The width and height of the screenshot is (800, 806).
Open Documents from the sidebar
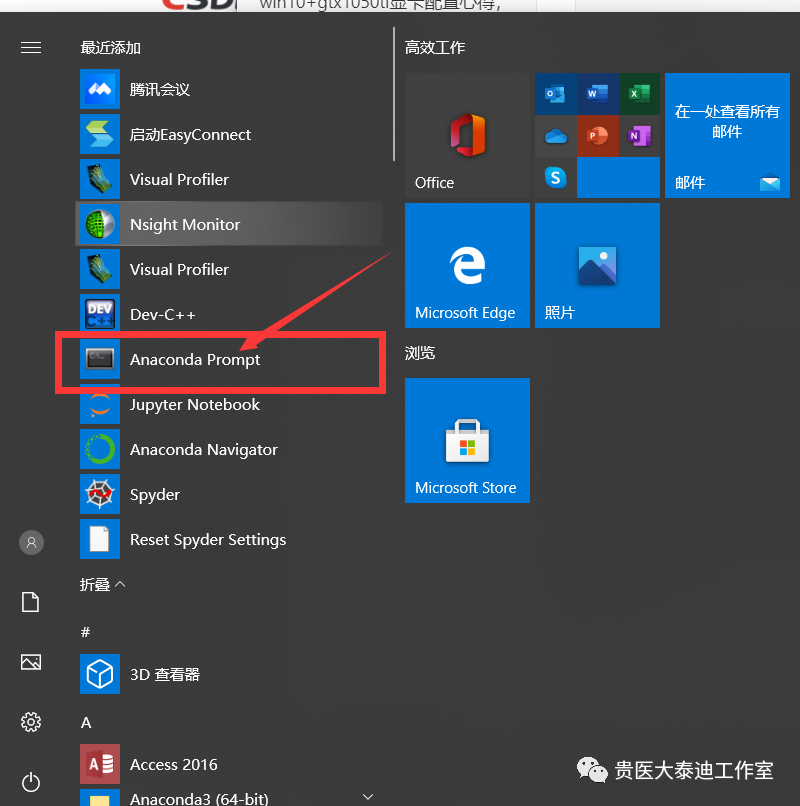pyautogui.click(x=30, y=602)
